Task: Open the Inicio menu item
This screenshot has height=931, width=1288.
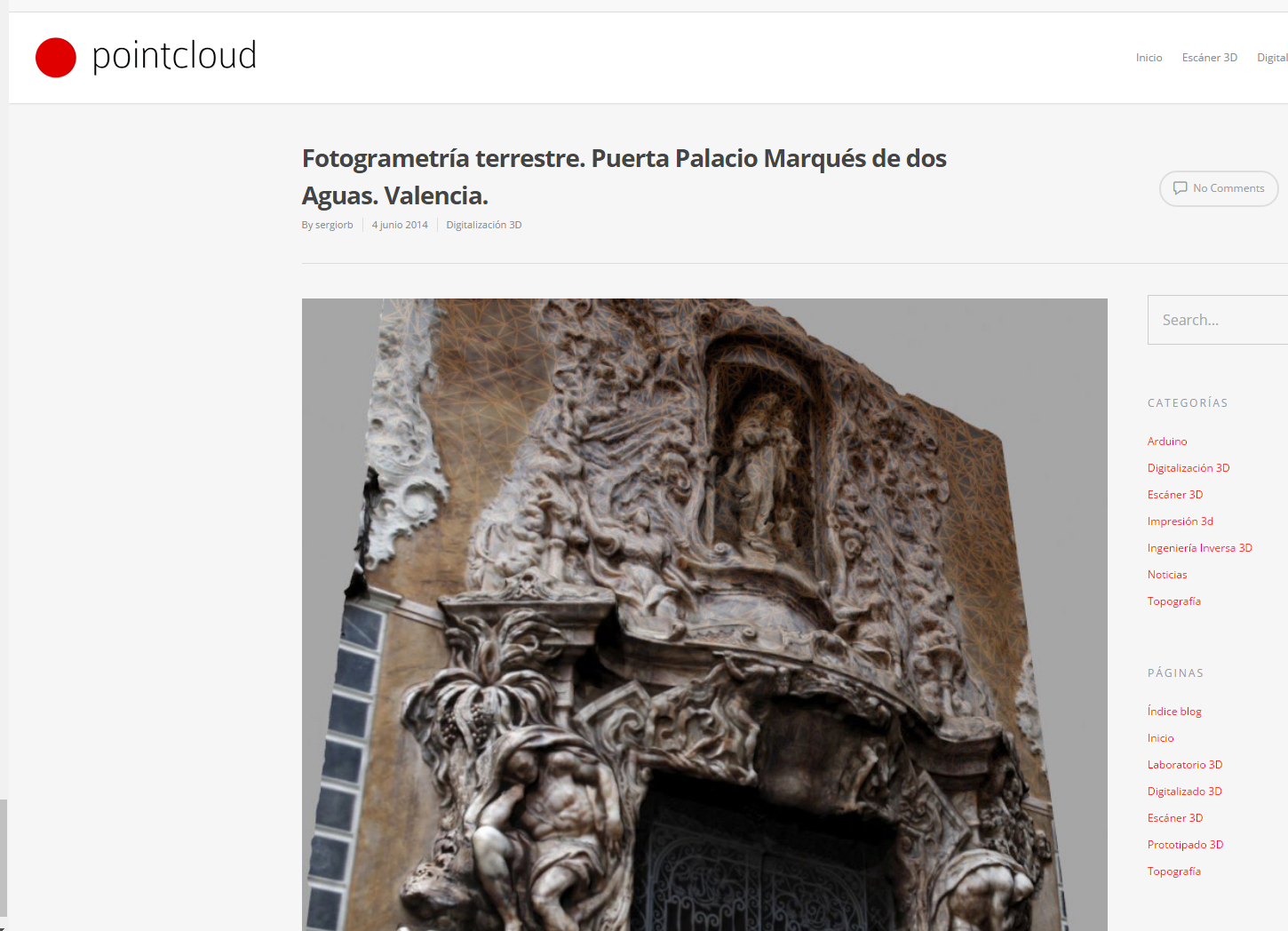Action: tap(1149, 57)
